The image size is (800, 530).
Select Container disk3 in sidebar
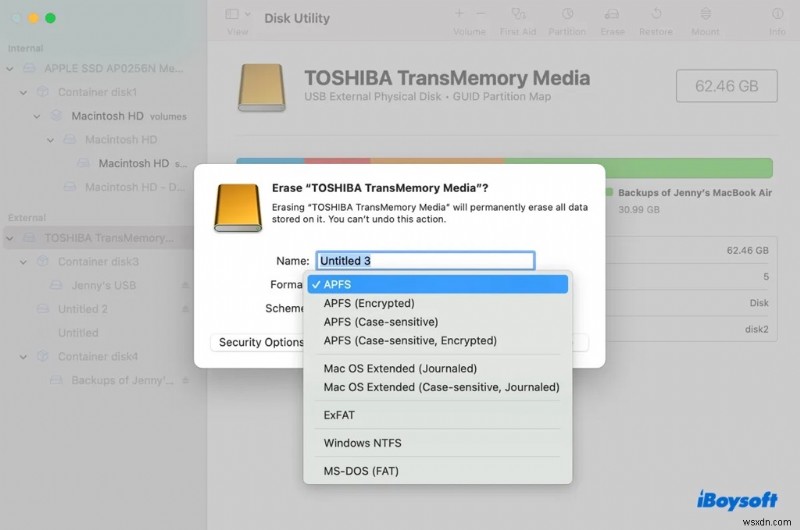[x=99, y=262]
